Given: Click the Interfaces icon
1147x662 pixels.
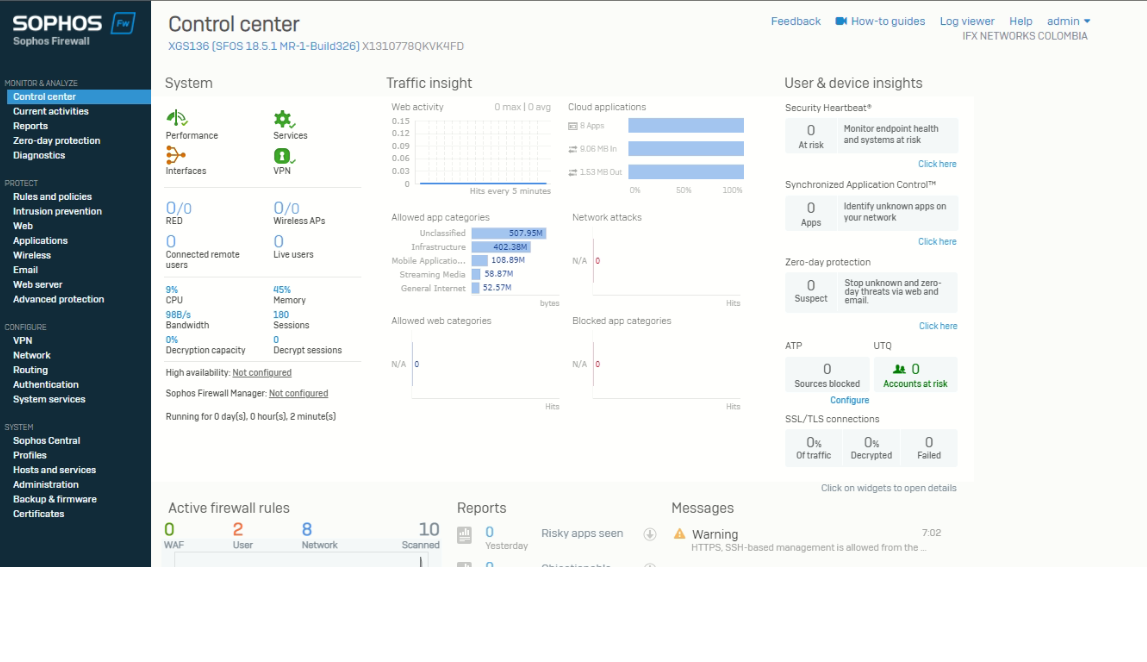Looking at the screenshot, I should click(176, 154).
